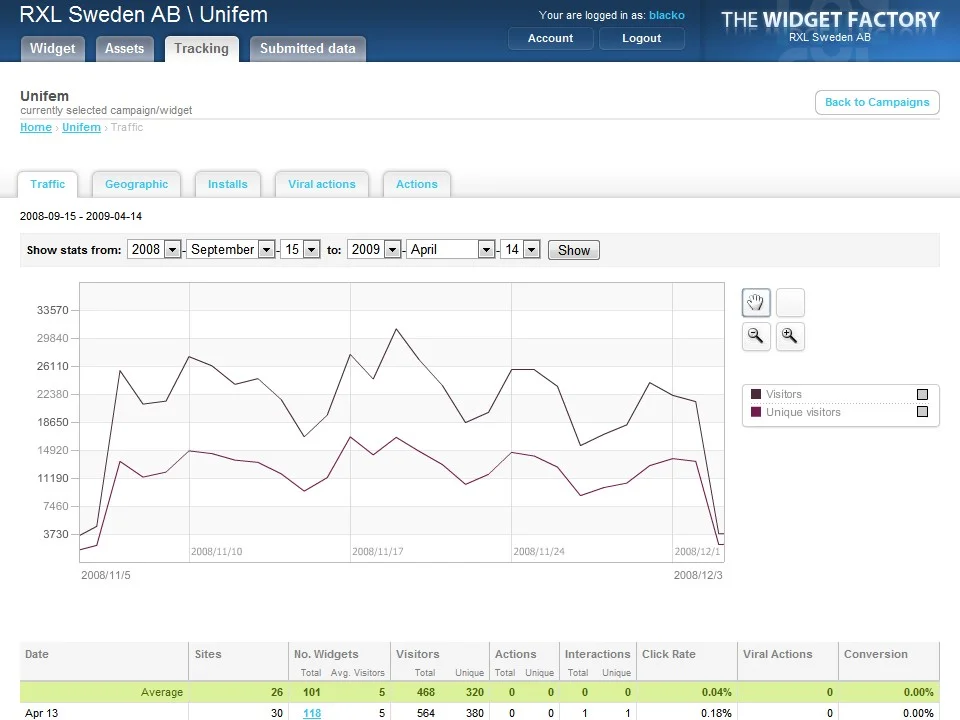Click the Sites column header
Viewport: 960px width, 720px height.
pos(208,654)
